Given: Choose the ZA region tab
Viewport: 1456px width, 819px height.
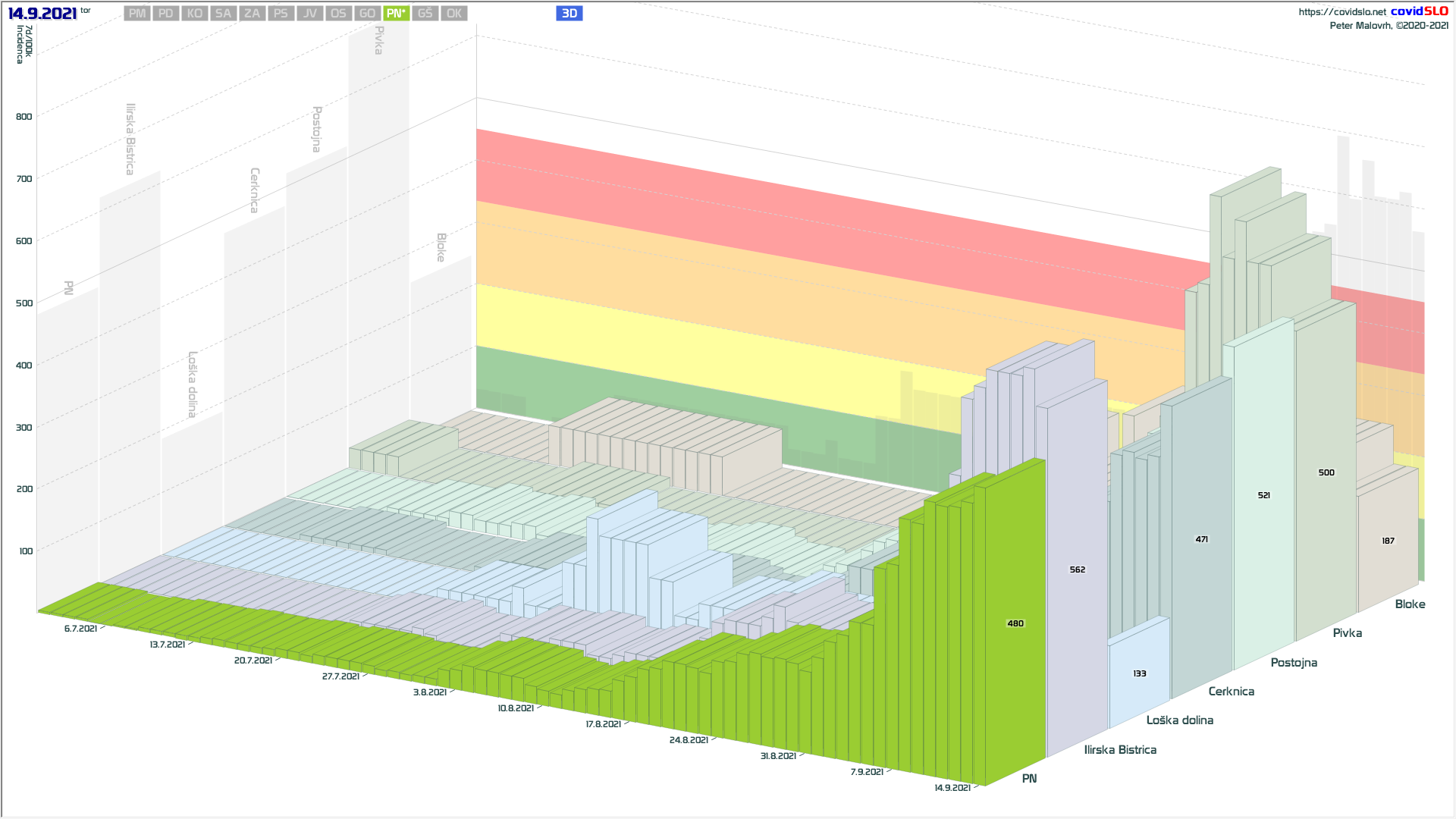Looking at the screenshot, I should 252,14.
